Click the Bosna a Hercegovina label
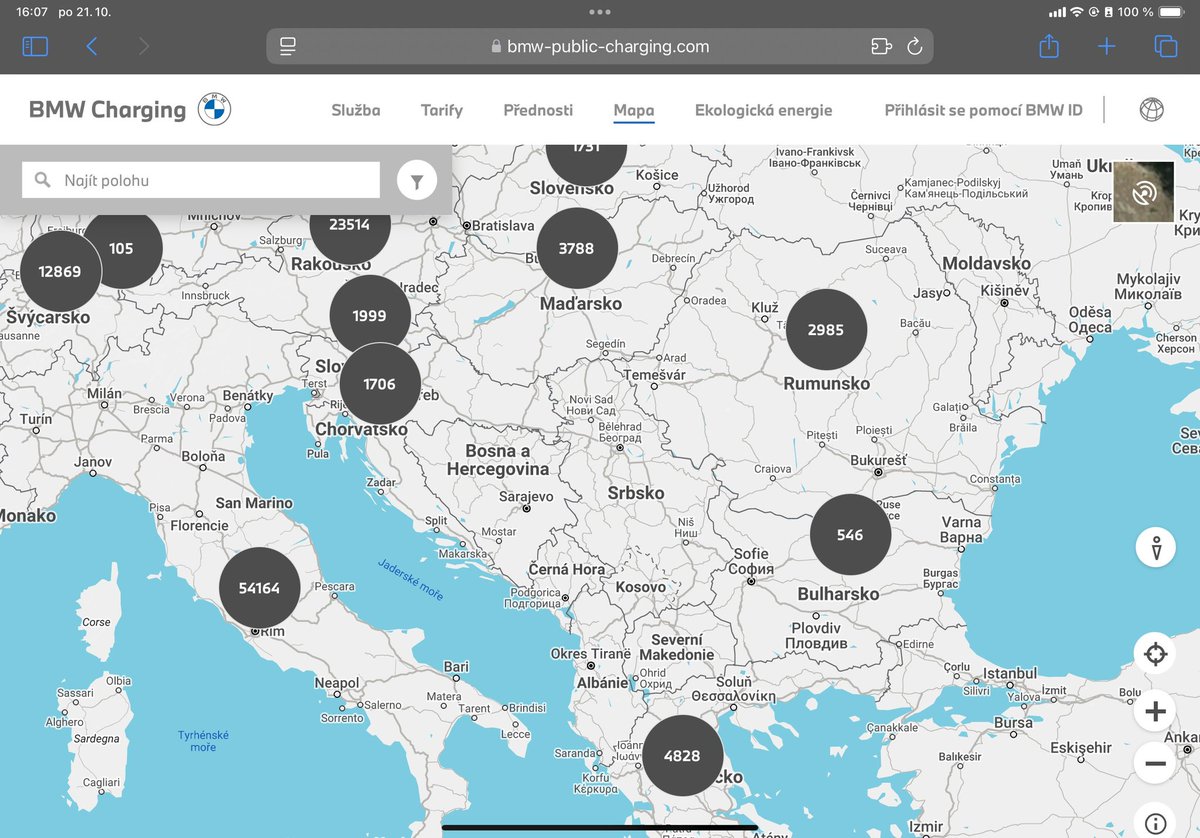1200x838 pixels. 498,460
